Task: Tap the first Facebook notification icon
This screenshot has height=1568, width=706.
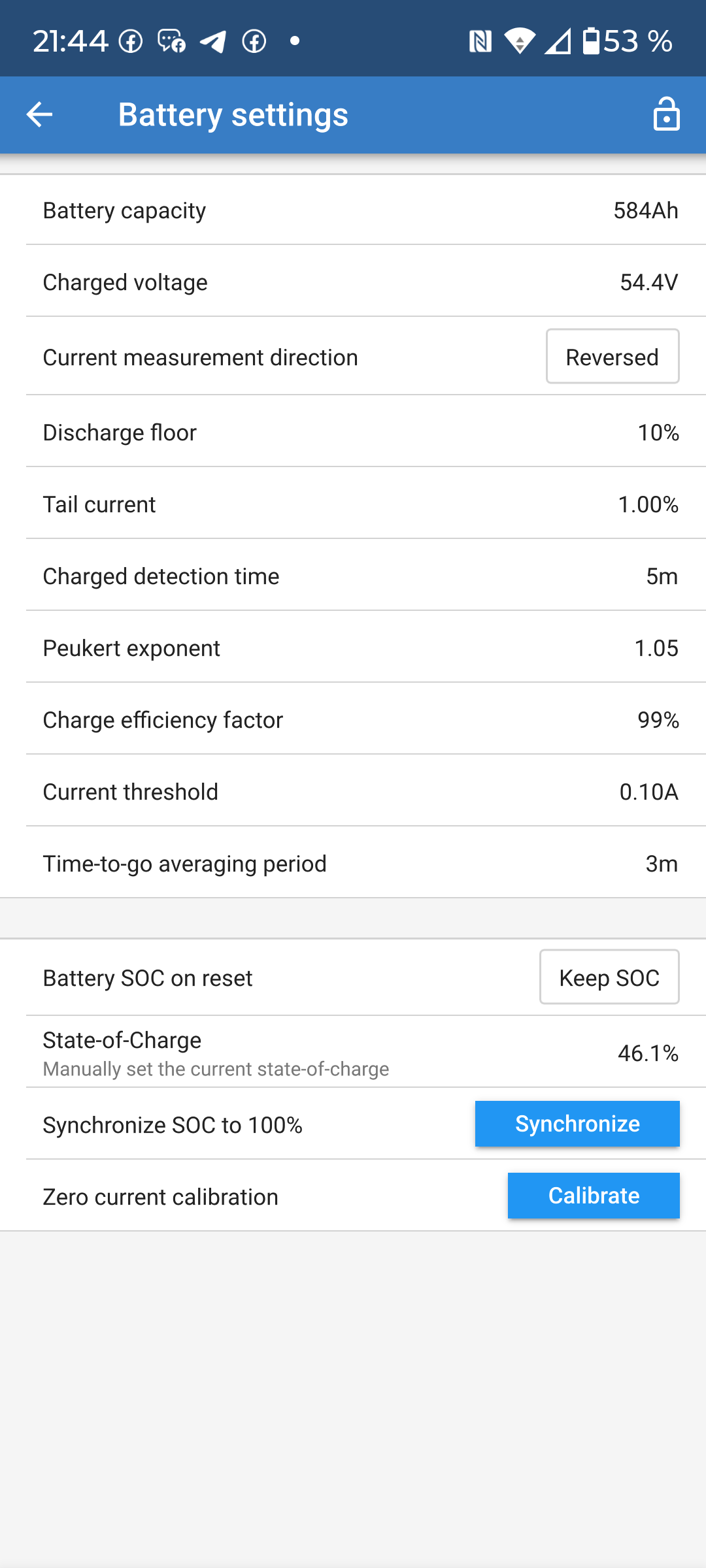Action: [131, 42]
